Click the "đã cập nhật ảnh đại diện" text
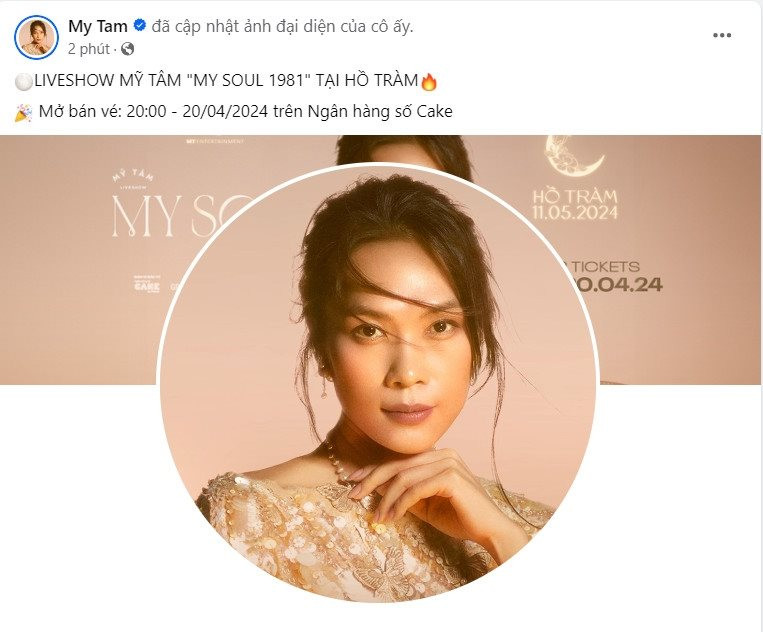This screenshot has height=632, width=763. pyautogui.click(x=282, y=26)
